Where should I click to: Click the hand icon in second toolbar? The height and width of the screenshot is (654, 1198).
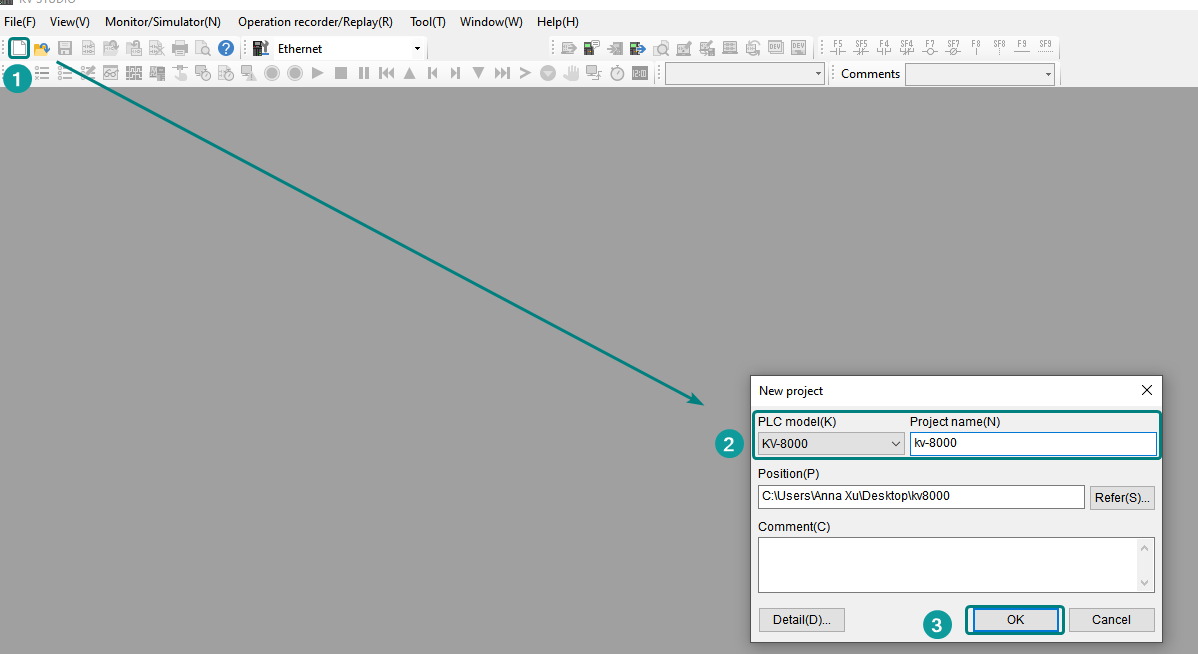click(571, 73)
